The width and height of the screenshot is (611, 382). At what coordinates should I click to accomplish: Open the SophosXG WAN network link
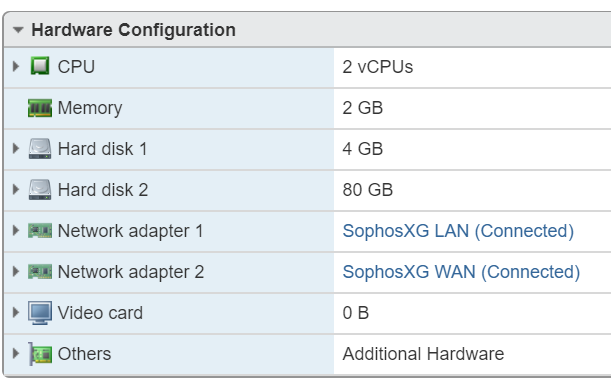tap(461, 272)
